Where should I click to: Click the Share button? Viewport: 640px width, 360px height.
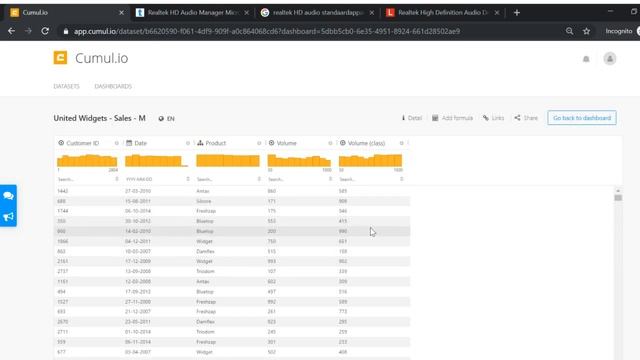click(x=526, y=118)
